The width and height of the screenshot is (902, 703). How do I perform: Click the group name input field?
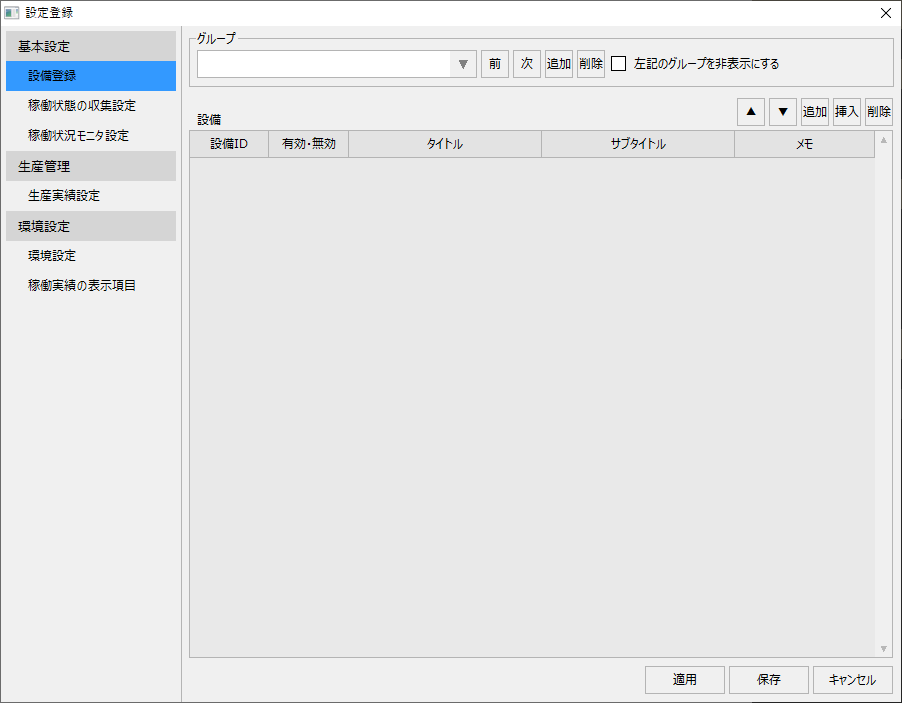(x=325, y=63)
